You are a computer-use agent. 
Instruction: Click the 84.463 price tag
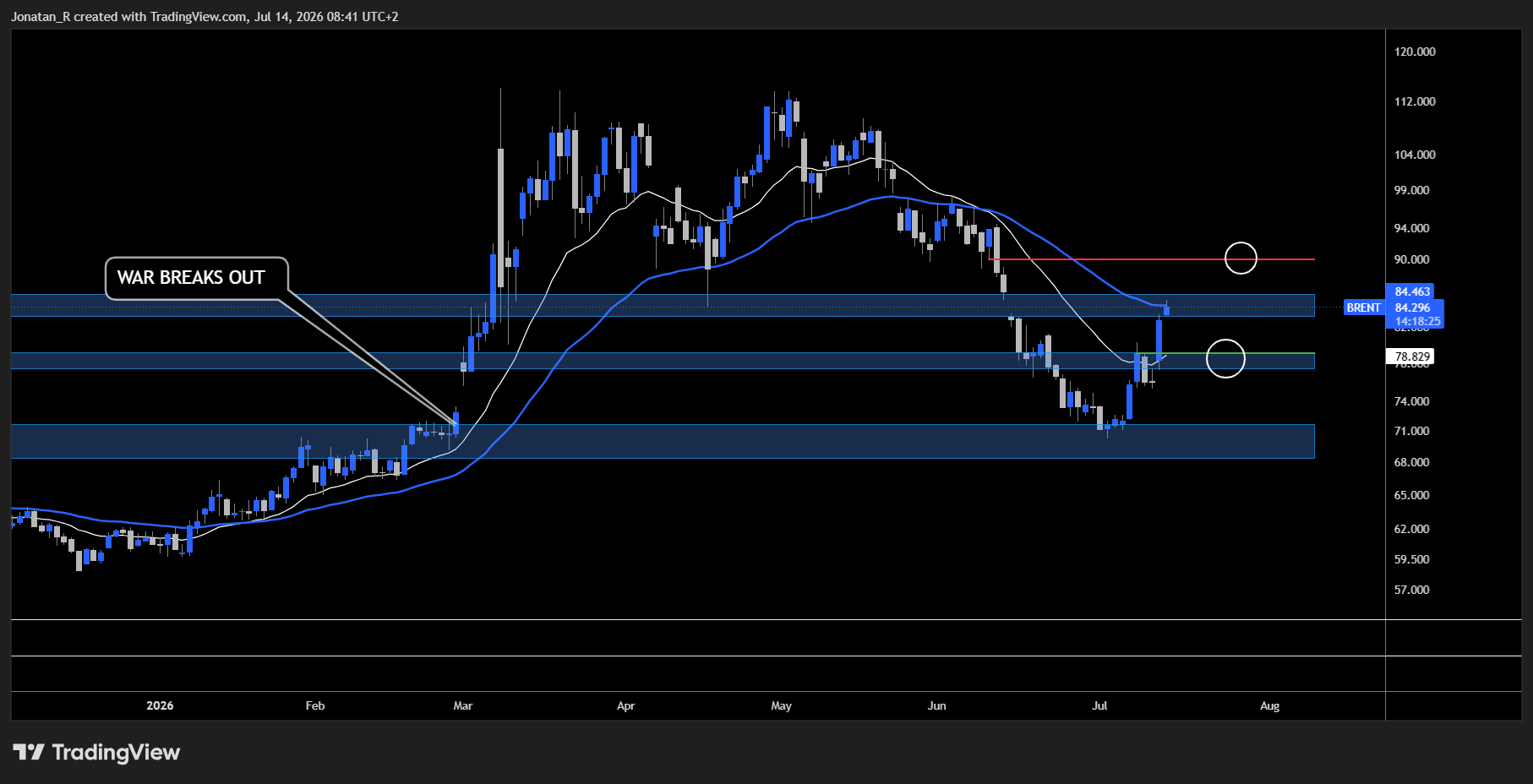click(x=1412, y=291)
